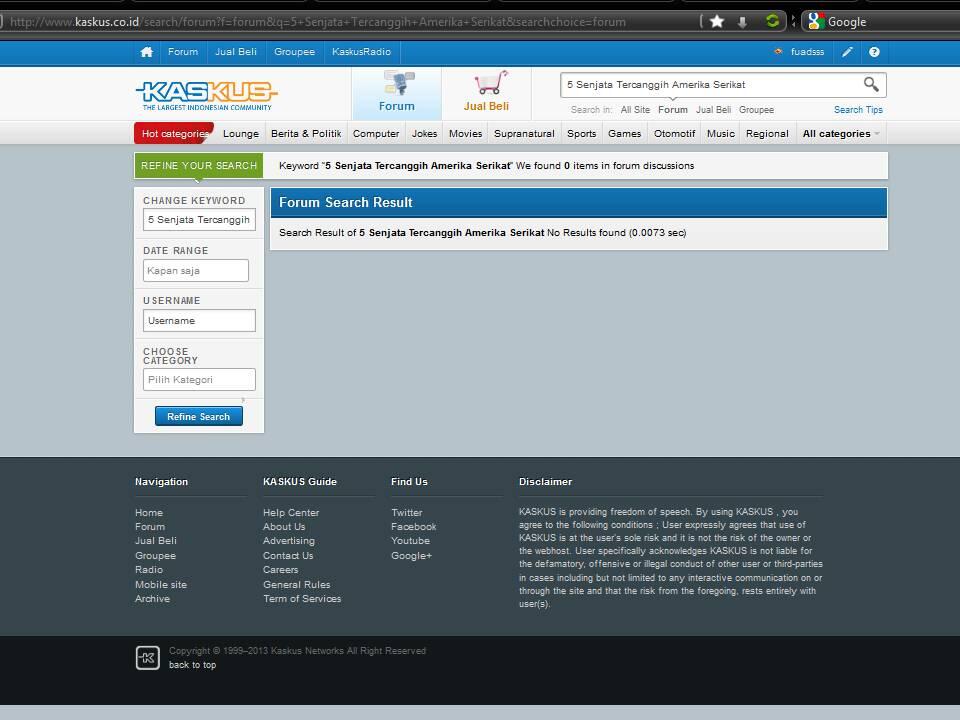Screen dimensions: 960x720
Task: Expand All categories dropdown
Action: pos(841,133)
